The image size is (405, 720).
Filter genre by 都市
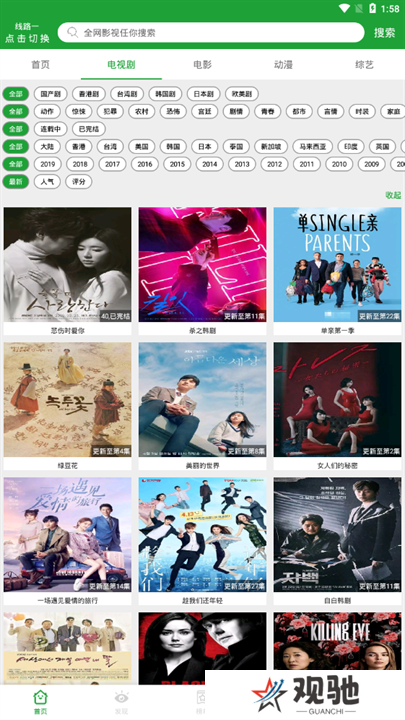pyautogui.click(x=299, y=111)
